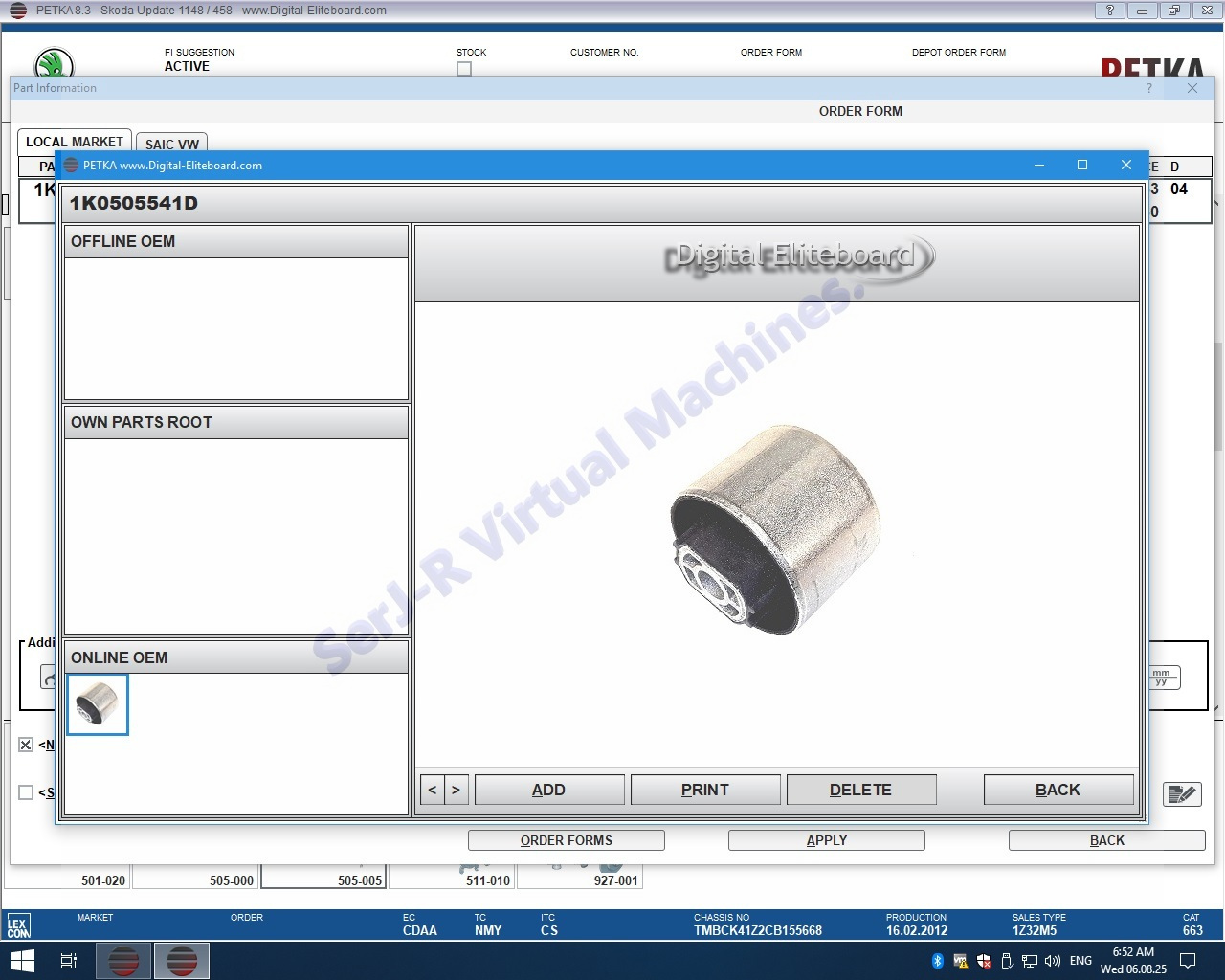The width and height of the screenshot is (1225, 980).
Task: Open the Windows Start menu
Action: tap(22, 960)
